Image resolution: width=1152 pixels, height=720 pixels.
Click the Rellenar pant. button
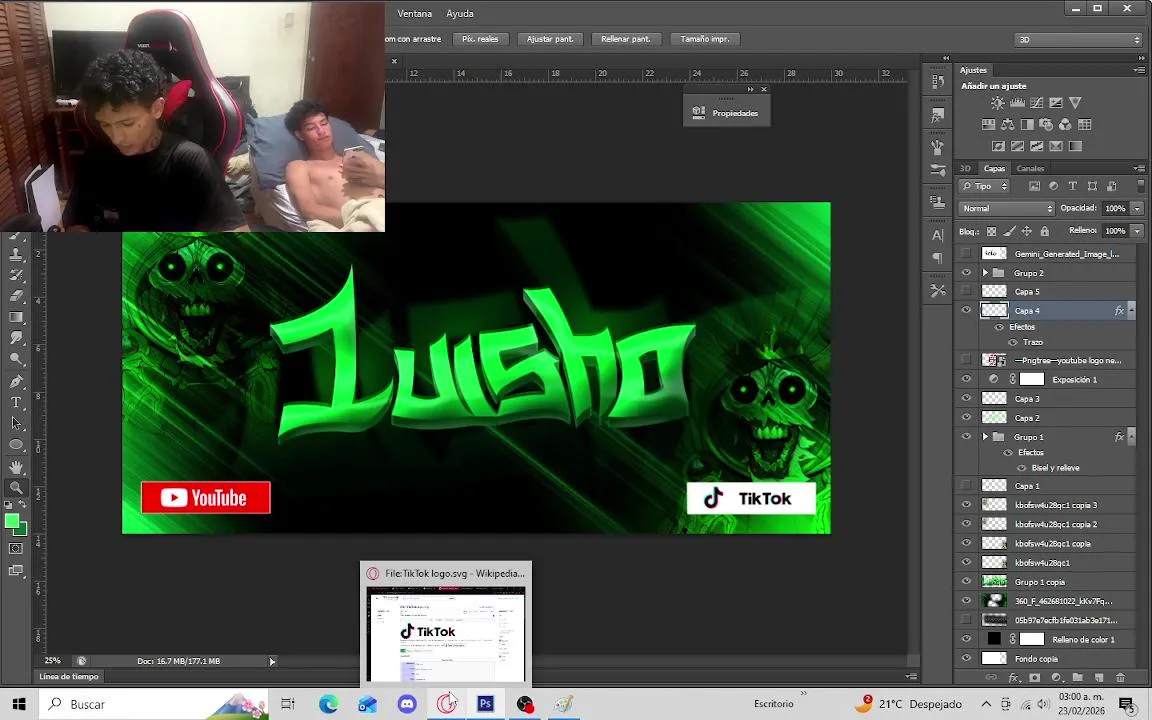point(626,39)
